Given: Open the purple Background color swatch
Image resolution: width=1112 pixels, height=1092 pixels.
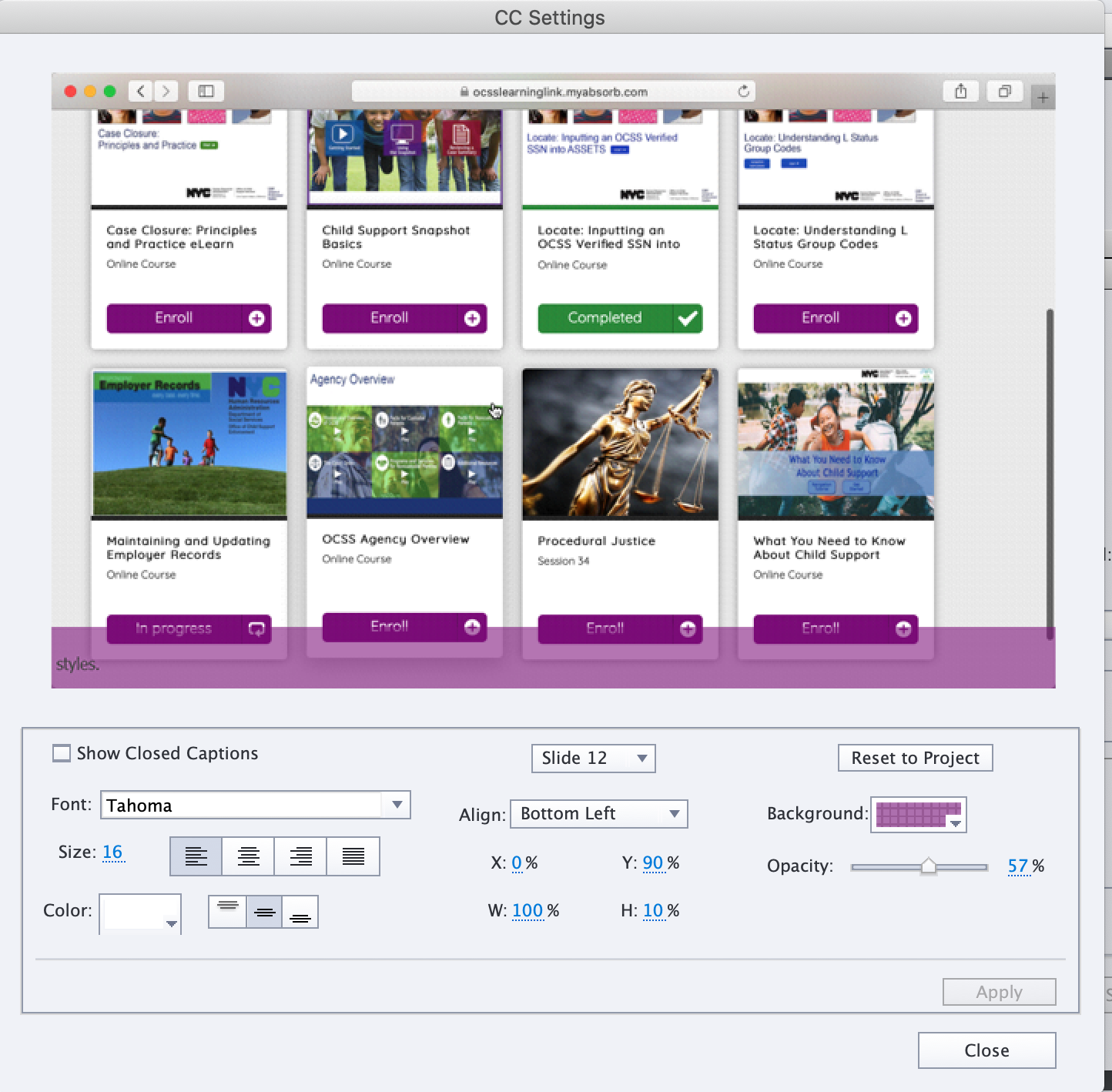Looking at the screenshot, I should [x=918, y=815].
